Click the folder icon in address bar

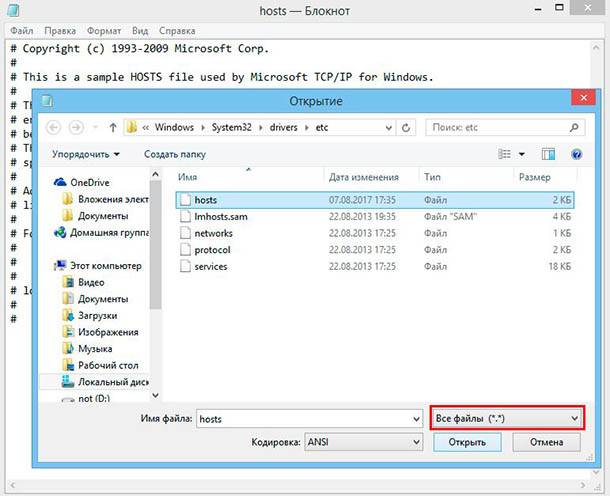click(x=132, y=127)
